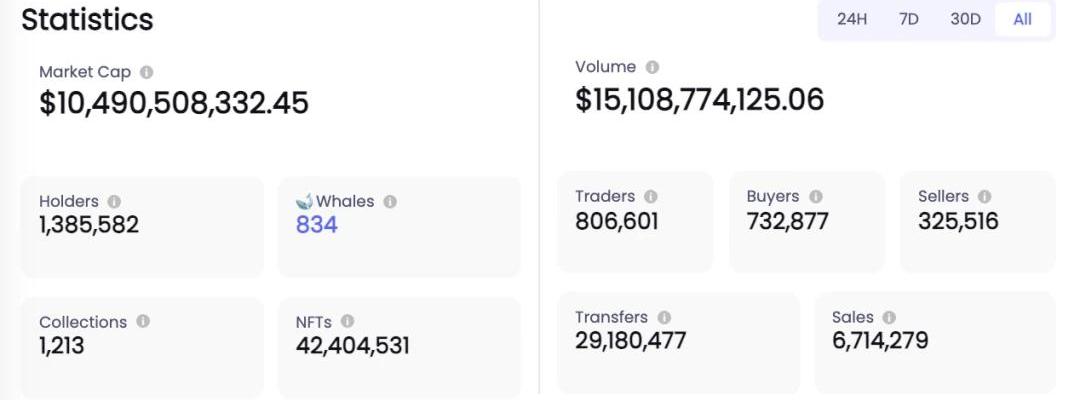Switch to the 24H time range
This screenshot has width=1080, height=400.
tap(852, 19)
